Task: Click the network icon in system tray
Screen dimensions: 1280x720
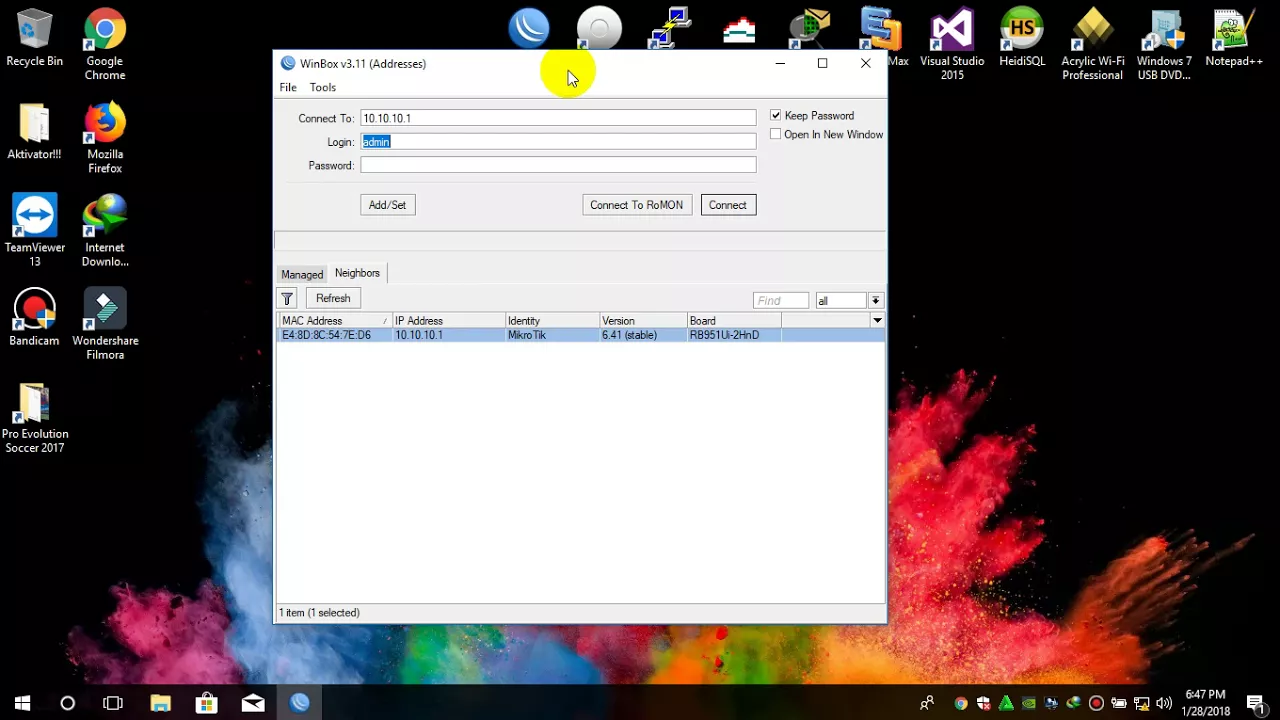Action: pos(1141,703)
